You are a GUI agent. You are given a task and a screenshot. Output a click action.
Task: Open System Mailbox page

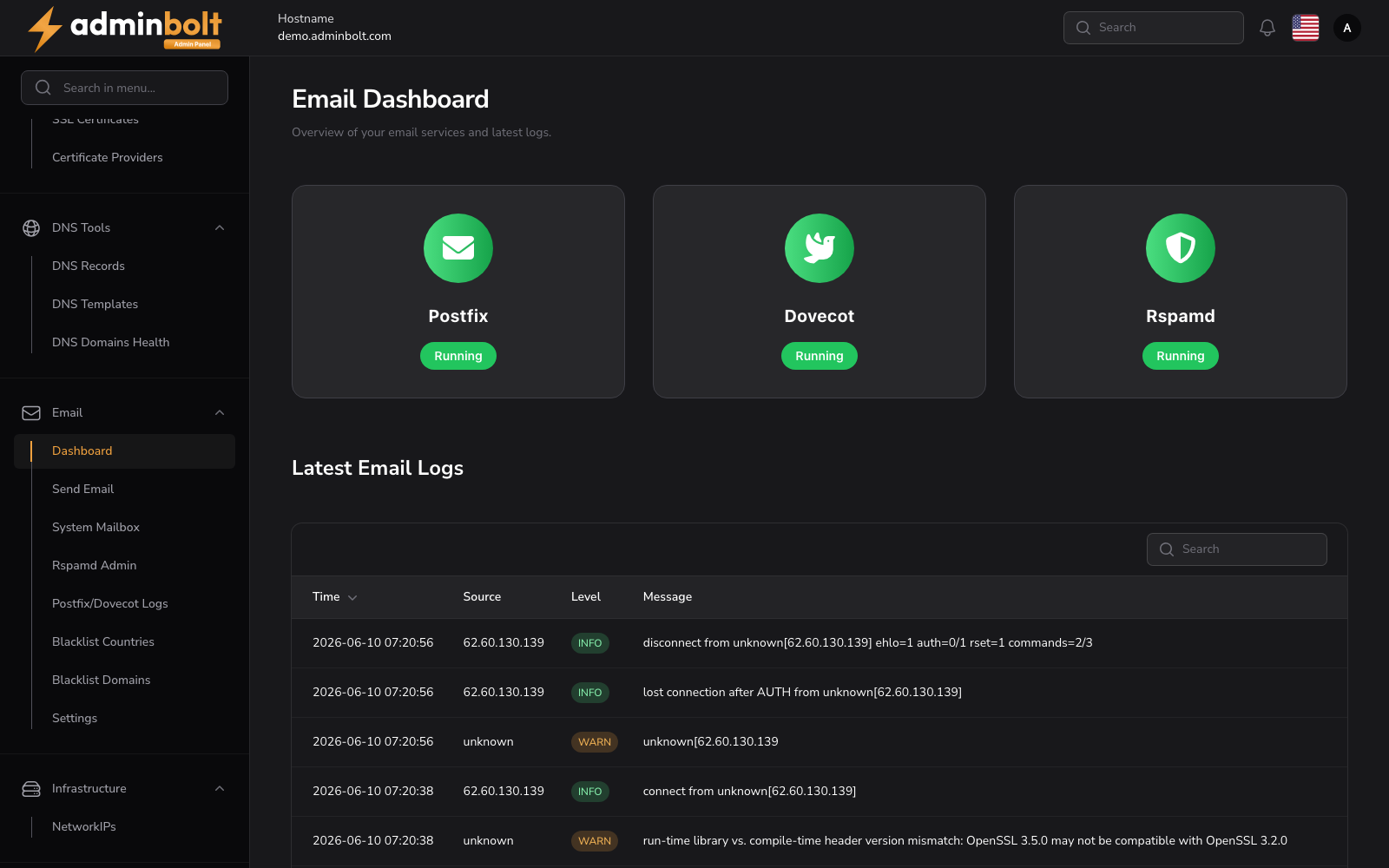[95, 527]
